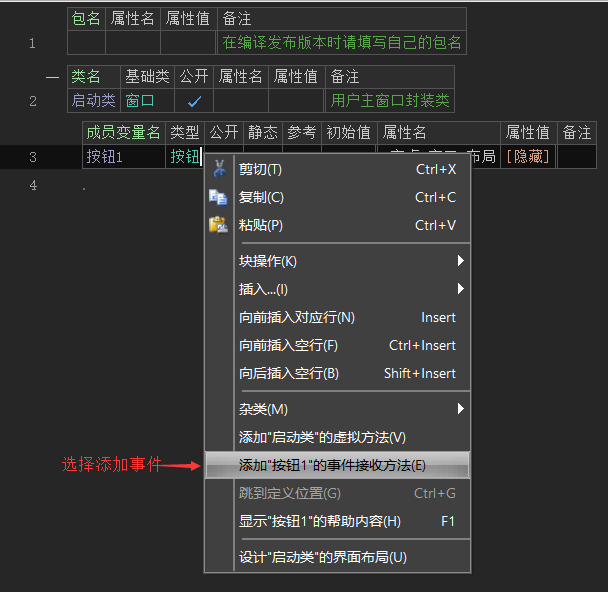Open 设计"启动类"的界面布局(U)

(x=337, y=557)
